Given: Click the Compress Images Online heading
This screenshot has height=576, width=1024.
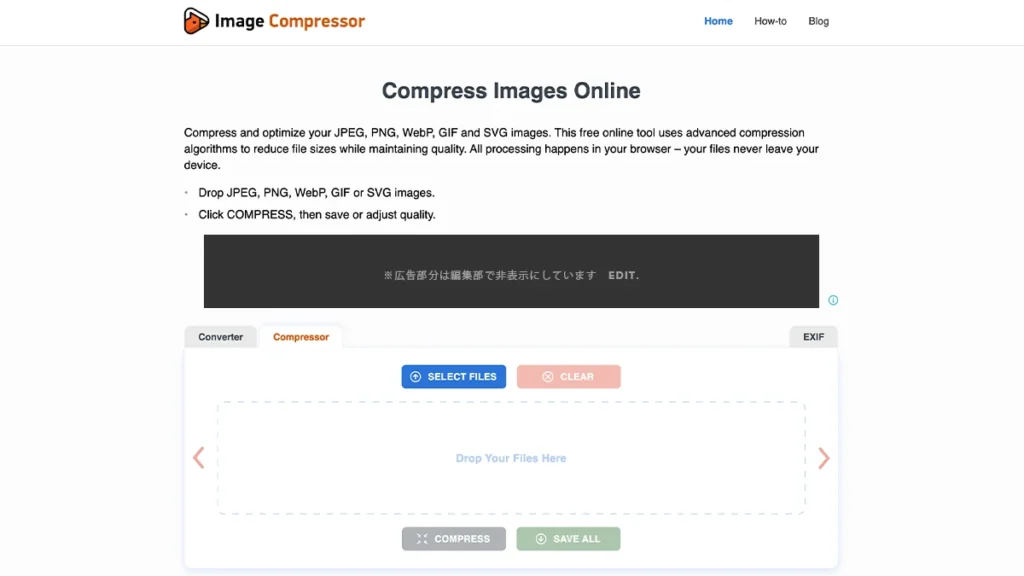Looking at the screenshot, I should 511,91.
